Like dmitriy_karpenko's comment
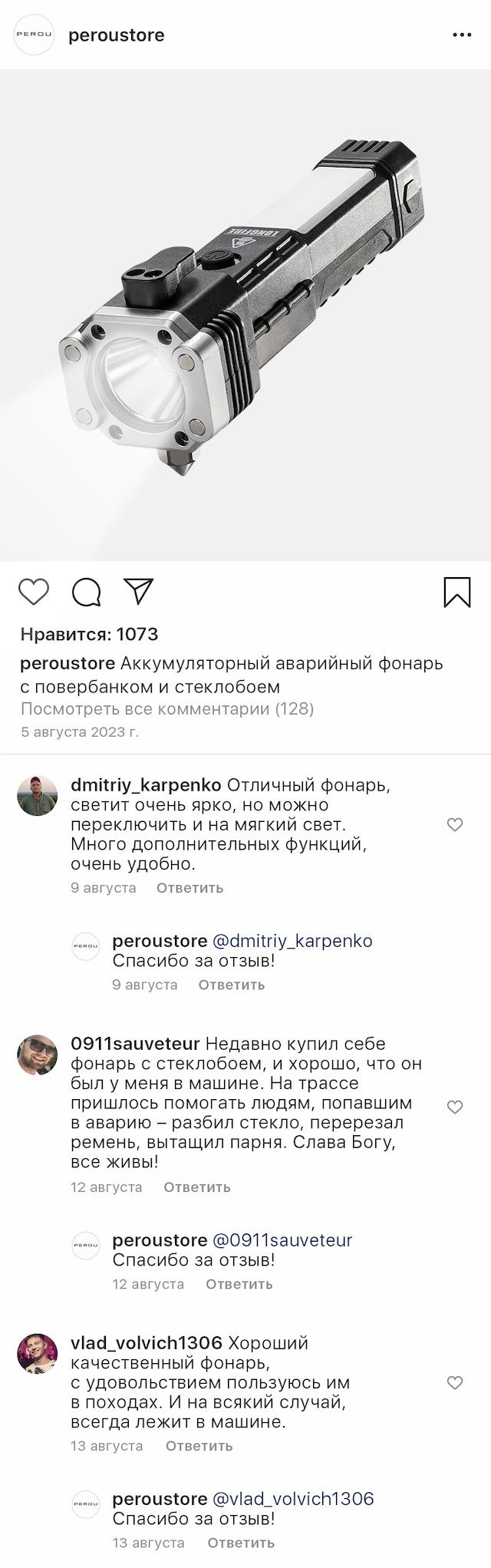 (455, 825)
